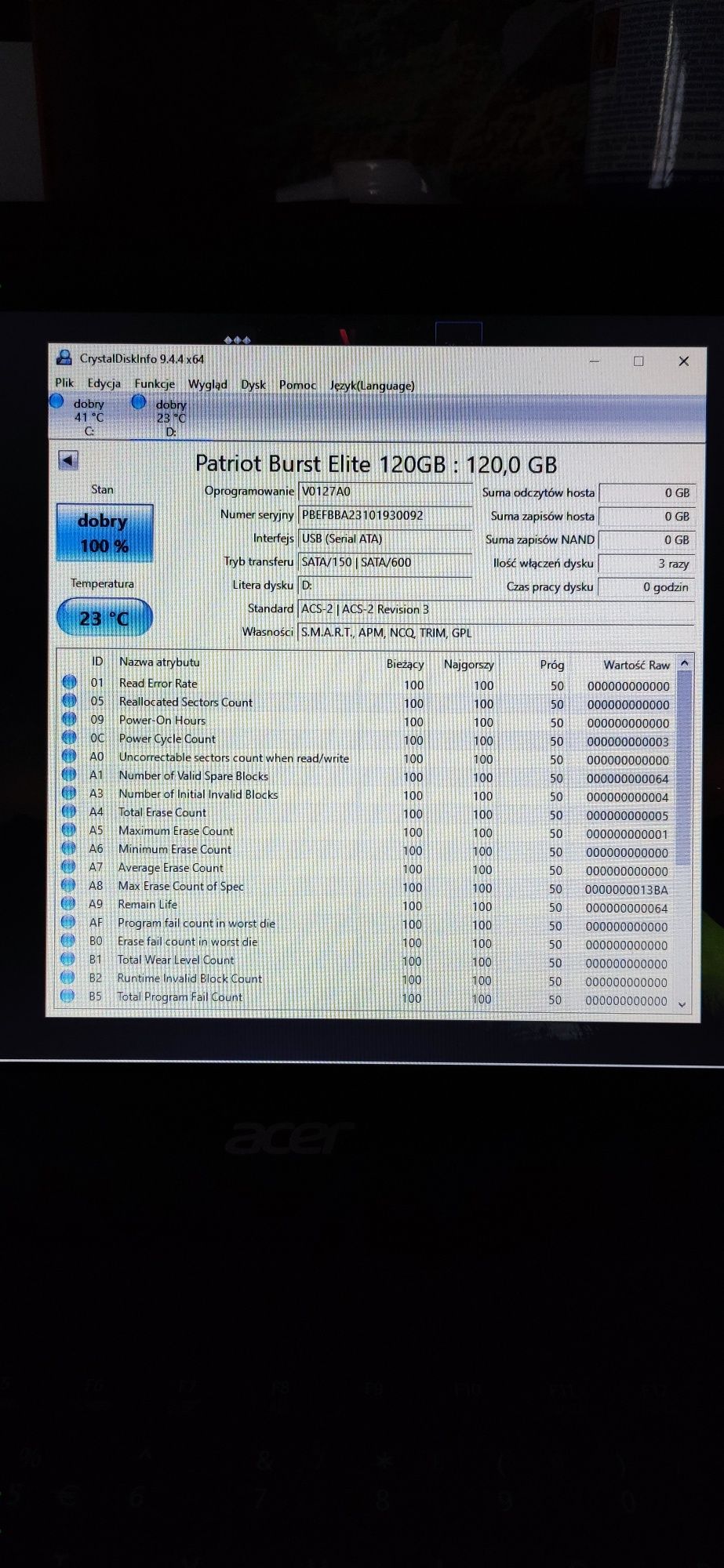The image size is (724, 1568).
Task: Click status circle of Number of Initial Invalid Blocks
Action: tap(69, 793)
